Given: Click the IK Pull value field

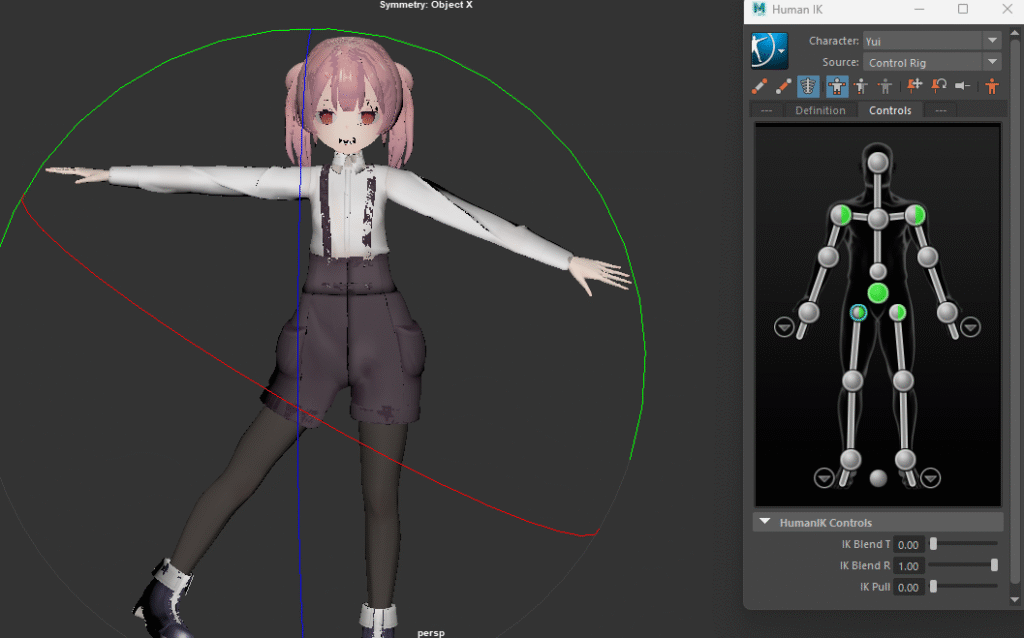Looking at the screenshot, I should point(908,588).
